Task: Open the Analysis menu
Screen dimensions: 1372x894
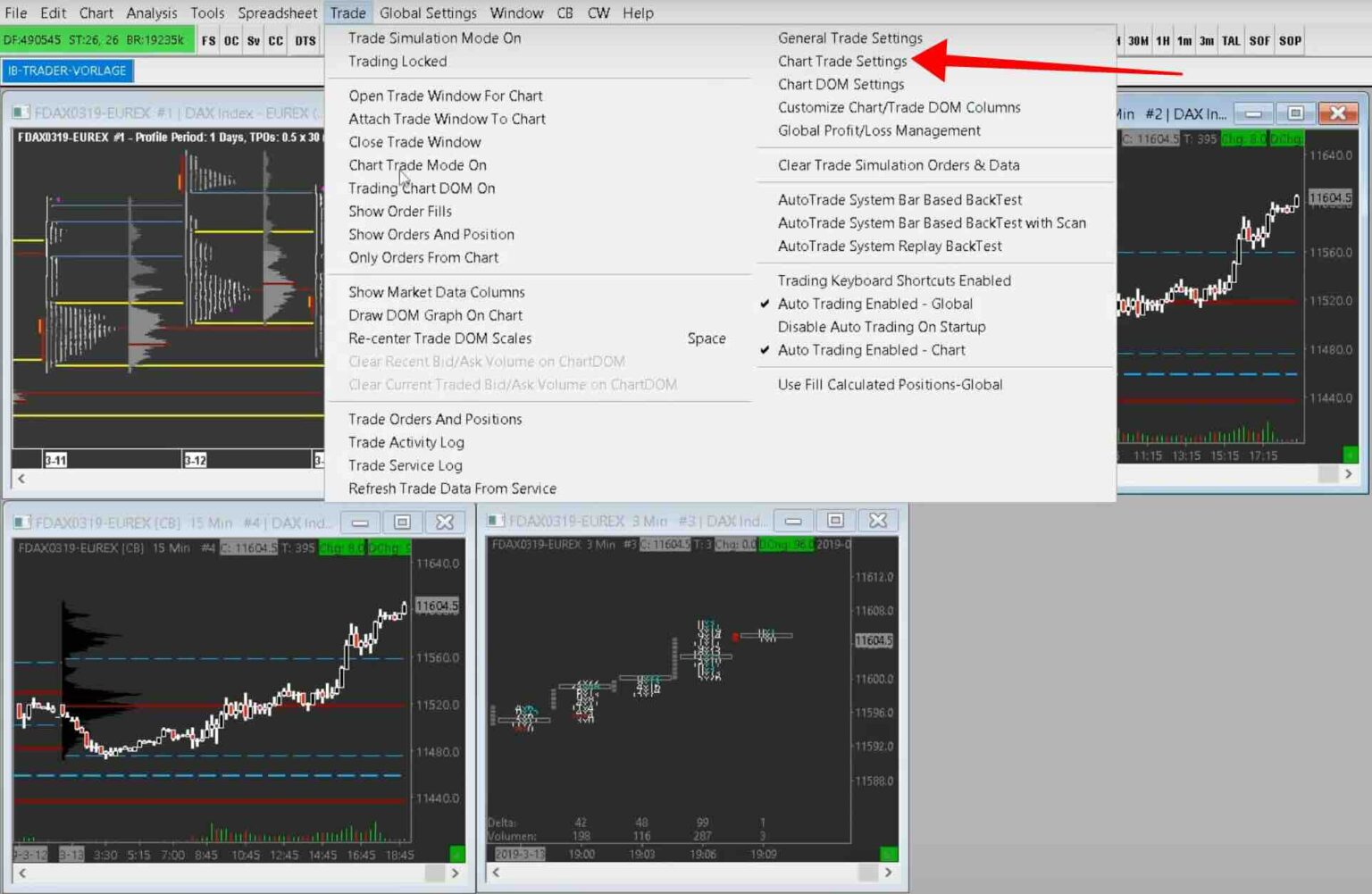Action: click(x=152, y=13)
